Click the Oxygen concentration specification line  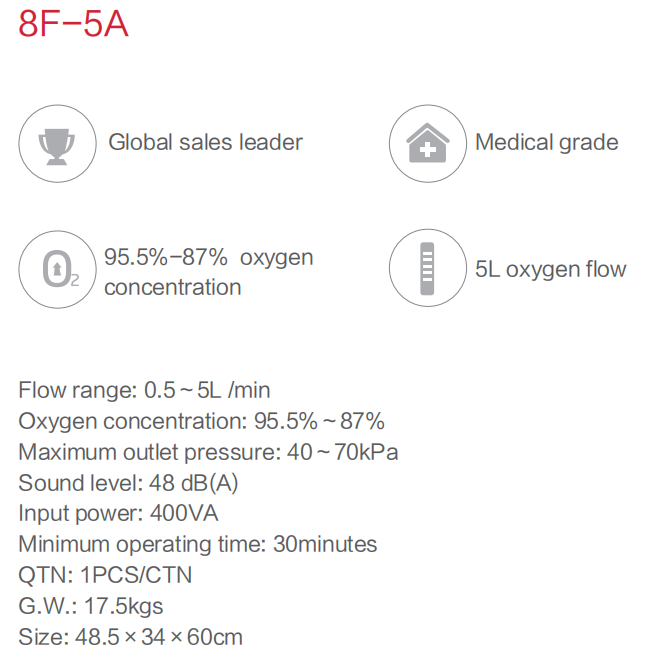point(201,421)
